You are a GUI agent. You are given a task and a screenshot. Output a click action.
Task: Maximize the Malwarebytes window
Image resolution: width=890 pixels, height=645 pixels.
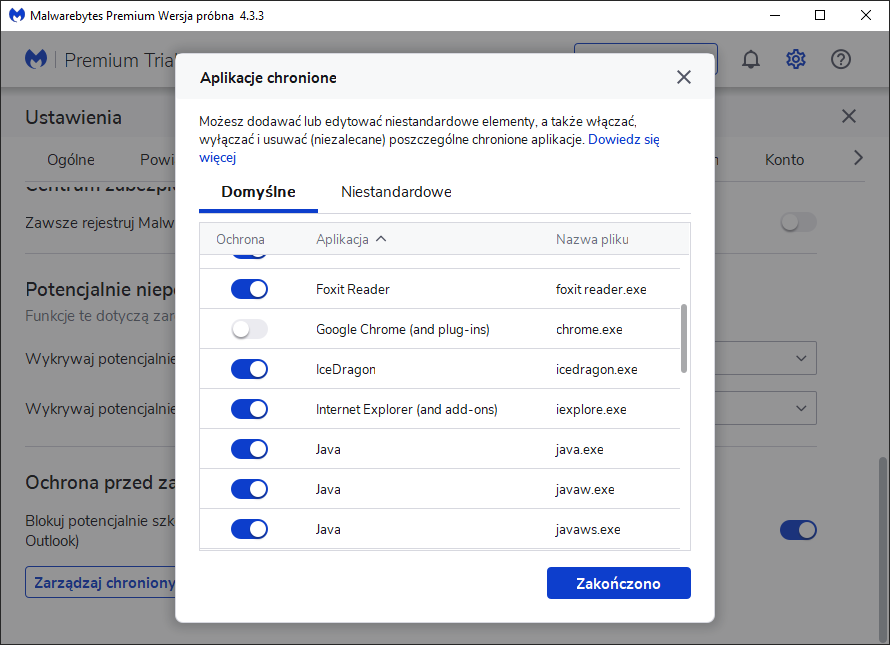coord(820,15)
